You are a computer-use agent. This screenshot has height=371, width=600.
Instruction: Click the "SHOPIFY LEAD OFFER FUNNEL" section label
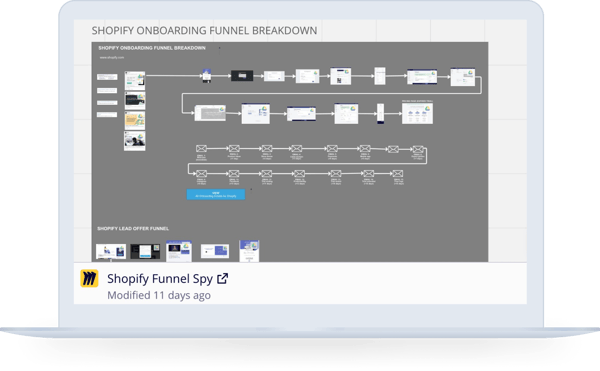click(133, 228)
